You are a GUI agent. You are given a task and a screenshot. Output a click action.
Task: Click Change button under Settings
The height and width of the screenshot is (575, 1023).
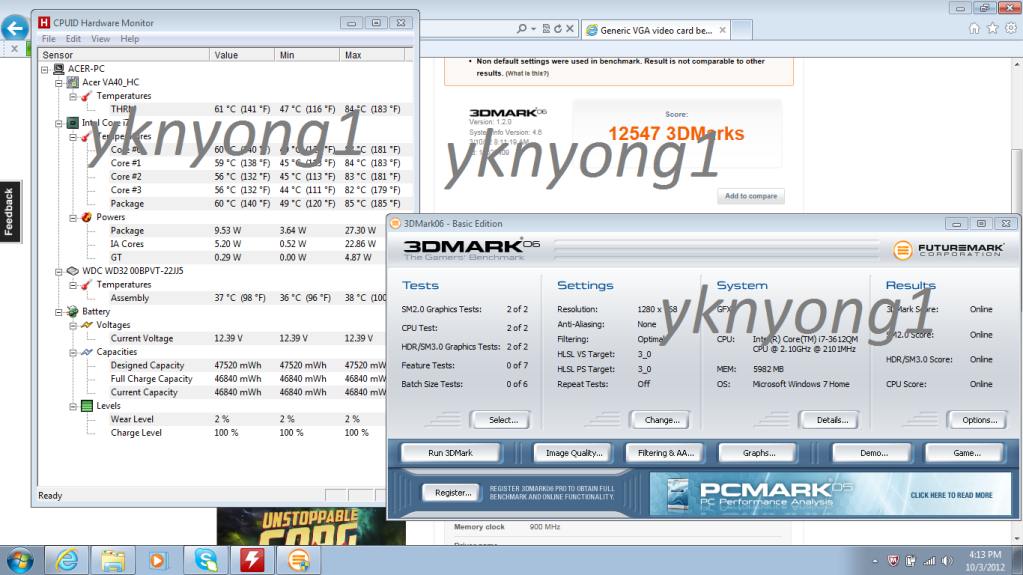point(662,420)
